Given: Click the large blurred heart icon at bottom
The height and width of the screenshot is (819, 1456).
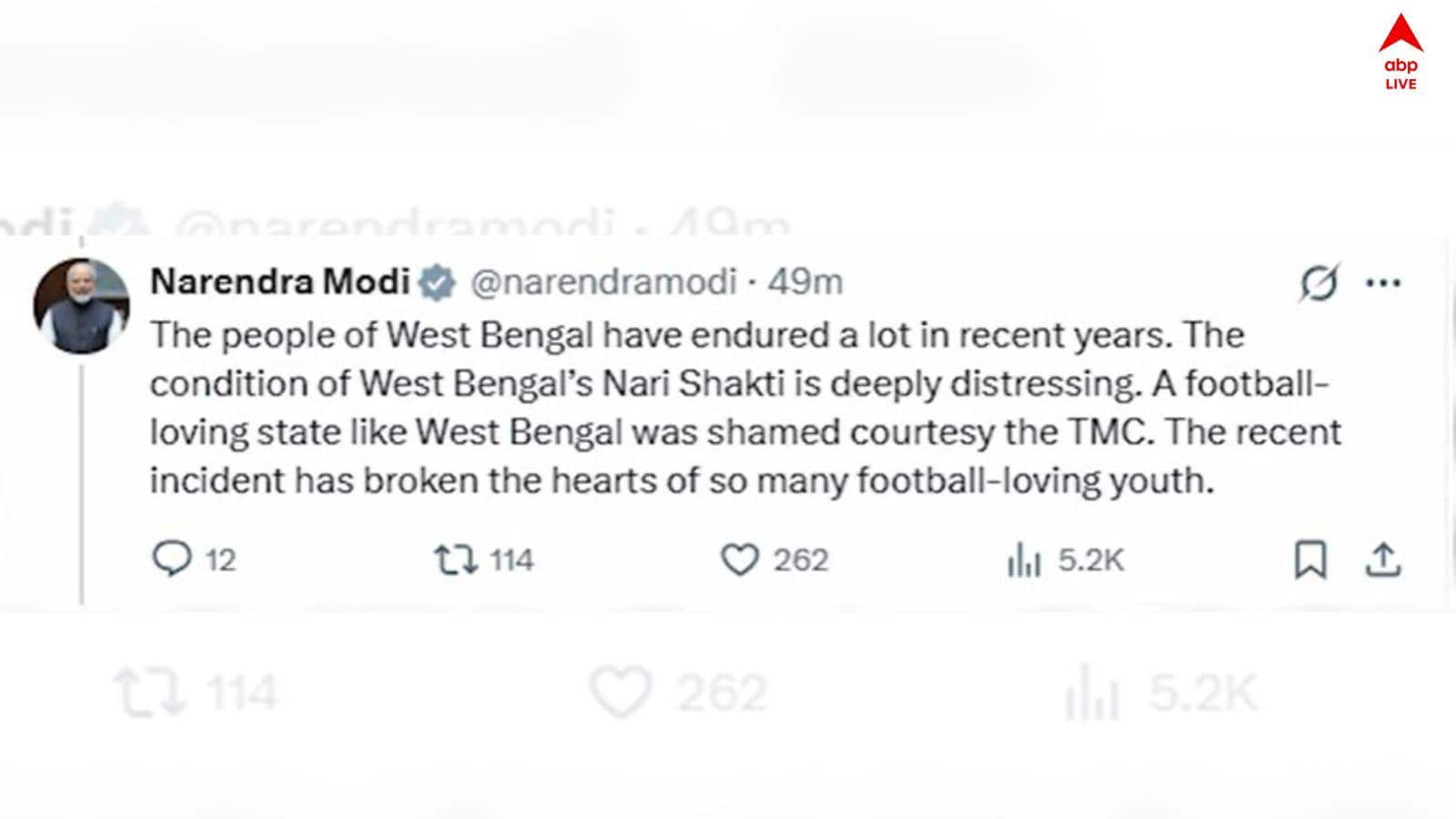Looking at the screenshot, I should coord(621,692).
